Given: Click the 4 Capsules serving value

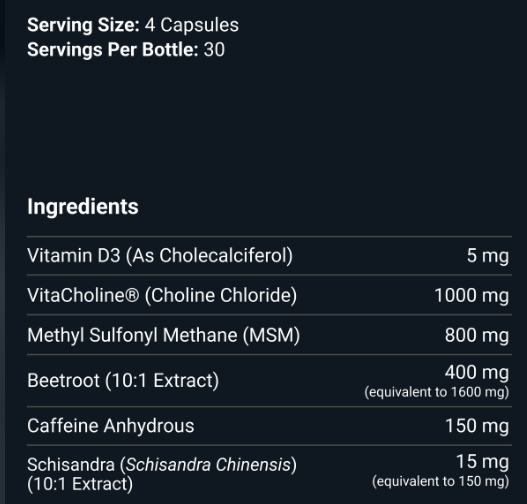Looking at the screenshot, I should [192, 25].
